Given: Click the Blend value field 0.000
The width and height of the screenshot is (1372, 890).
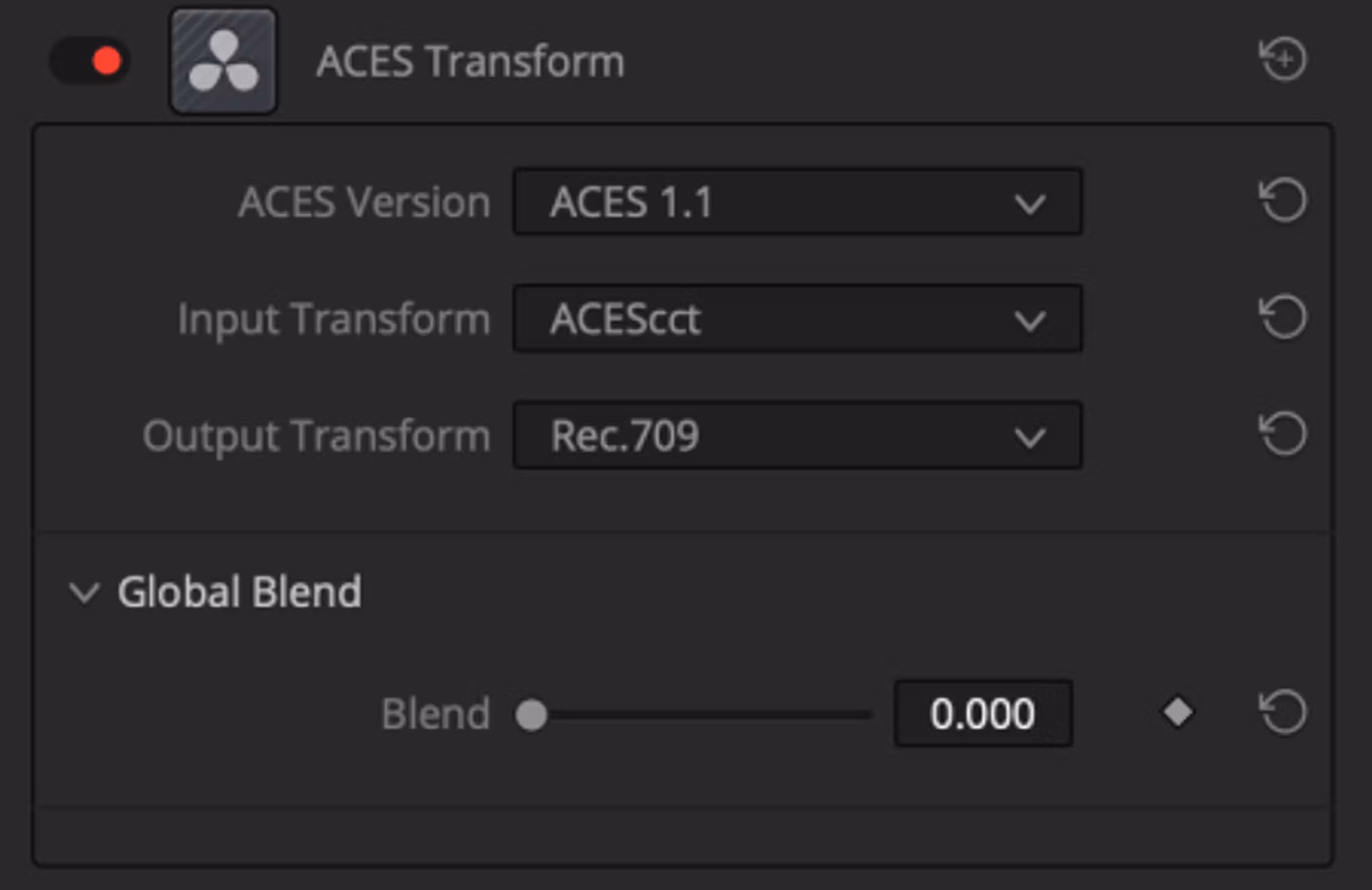Looking at the screenshot, I should coord(983,713).
